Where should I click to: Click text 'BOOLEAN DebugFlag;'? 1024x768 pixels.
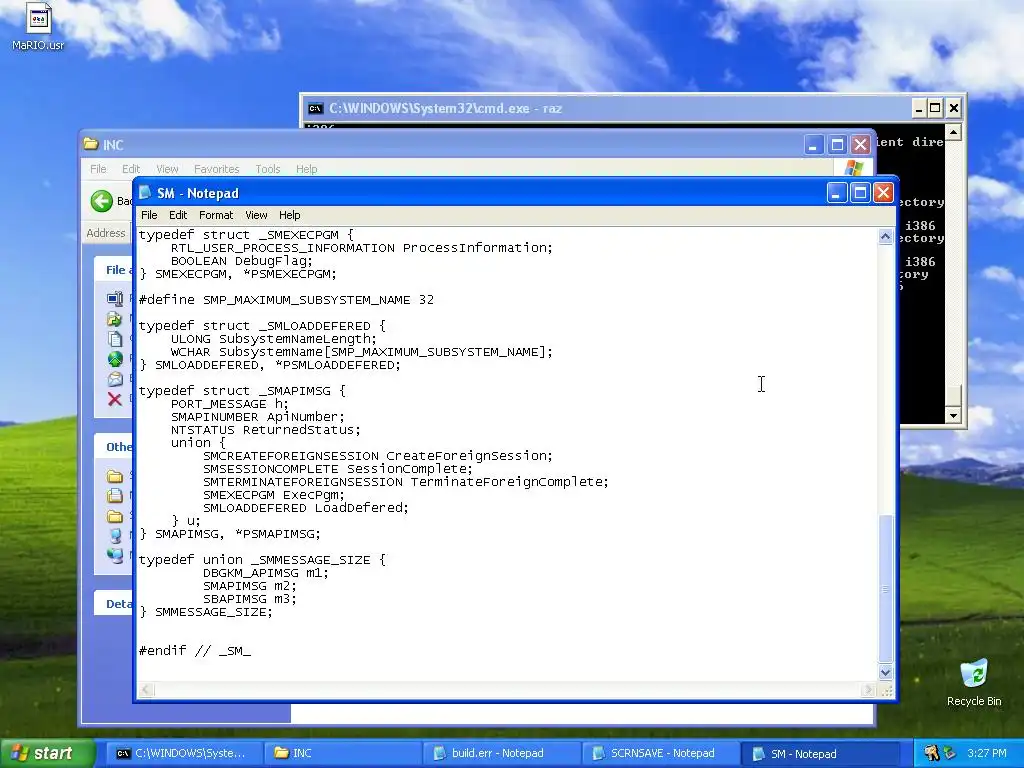(x=242, y=261)
